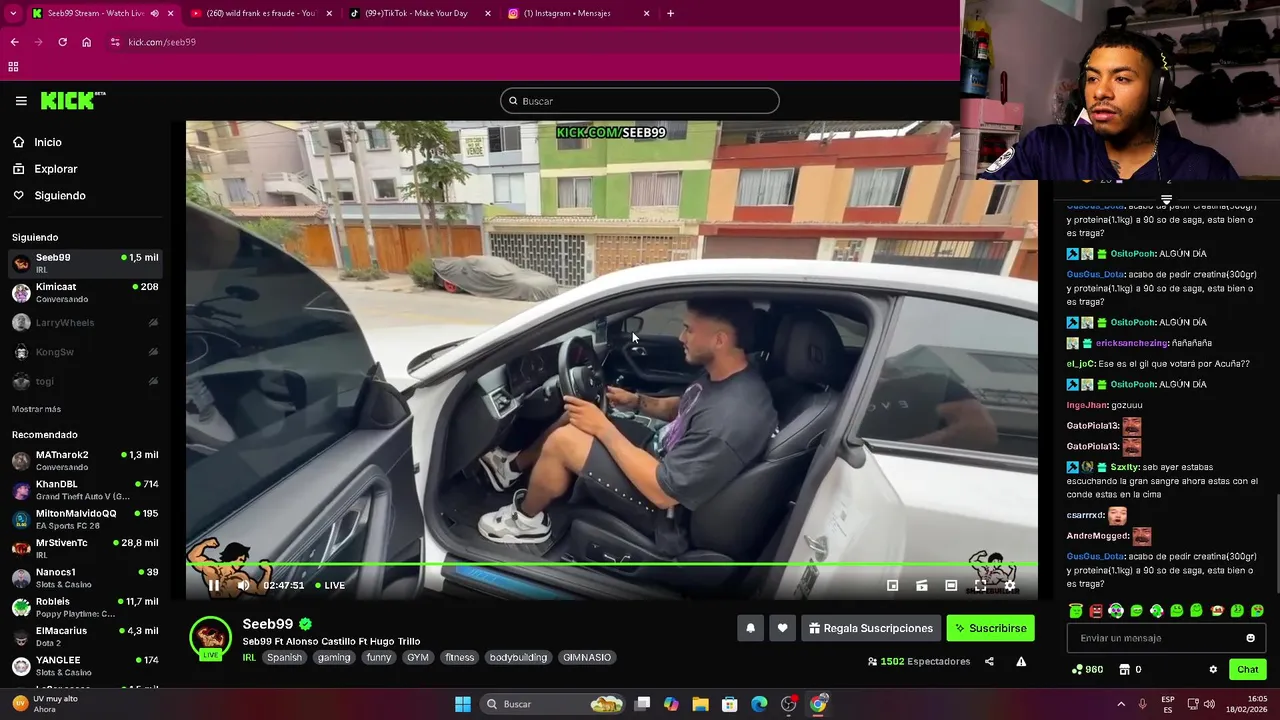Insert the red angry emote
Image resolution: width=1280 pixels, height=720 pixels.
[1096, 611]
